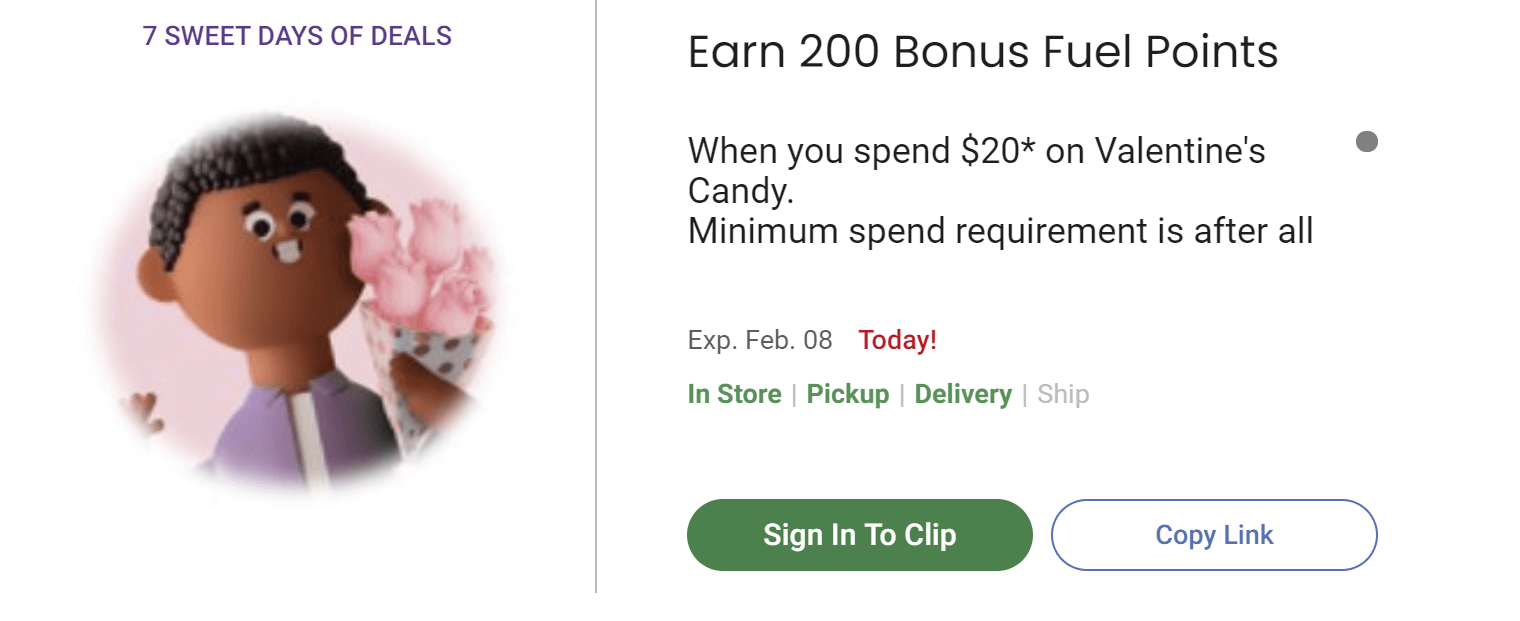The width and height of the screenshot is (1520, 621).
Task: Select the Delivery fulfillment option
Action: pyautogui.click(x=963, y=394)
